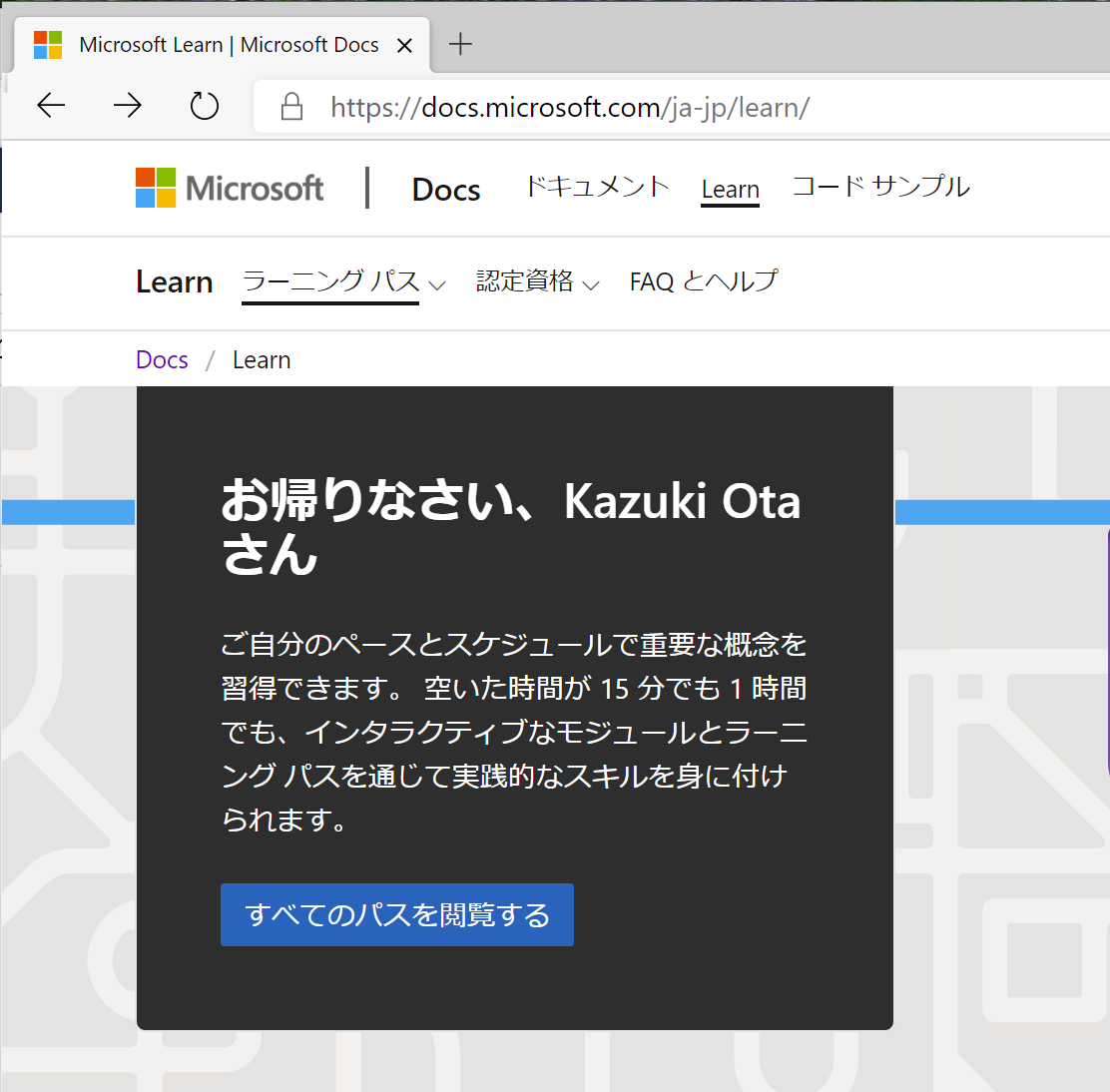Select the Microsoft Learn | Microsoft Docs tab

222,45
